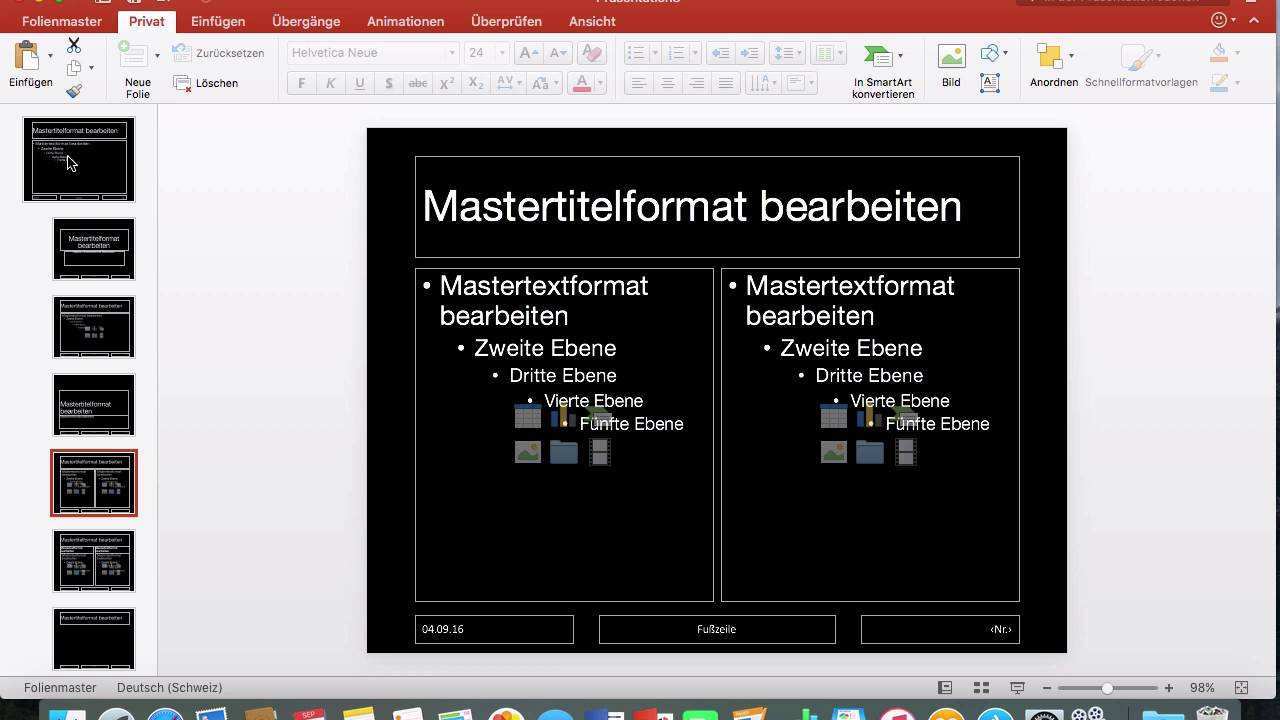
Task: Toggle bold (F) formatting
Action: coord(301,84)
